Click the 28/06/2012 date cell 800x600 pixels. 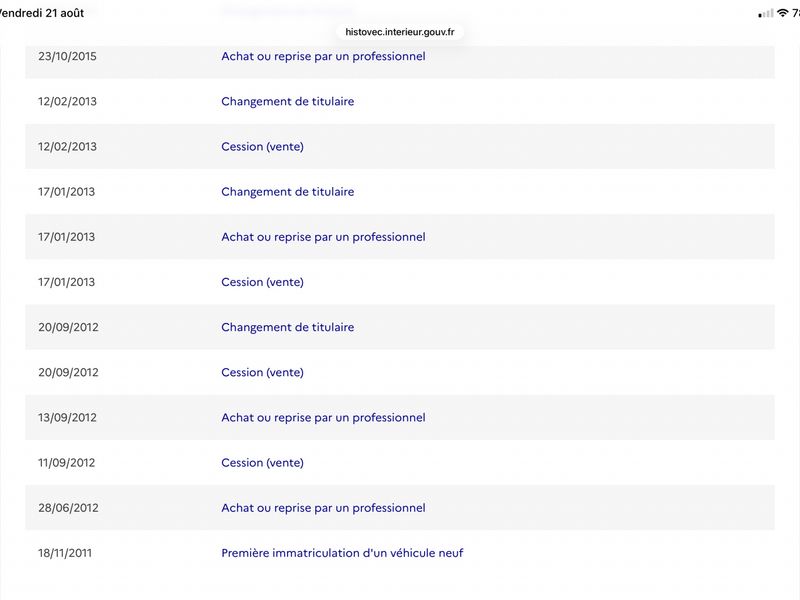[68, 508]
